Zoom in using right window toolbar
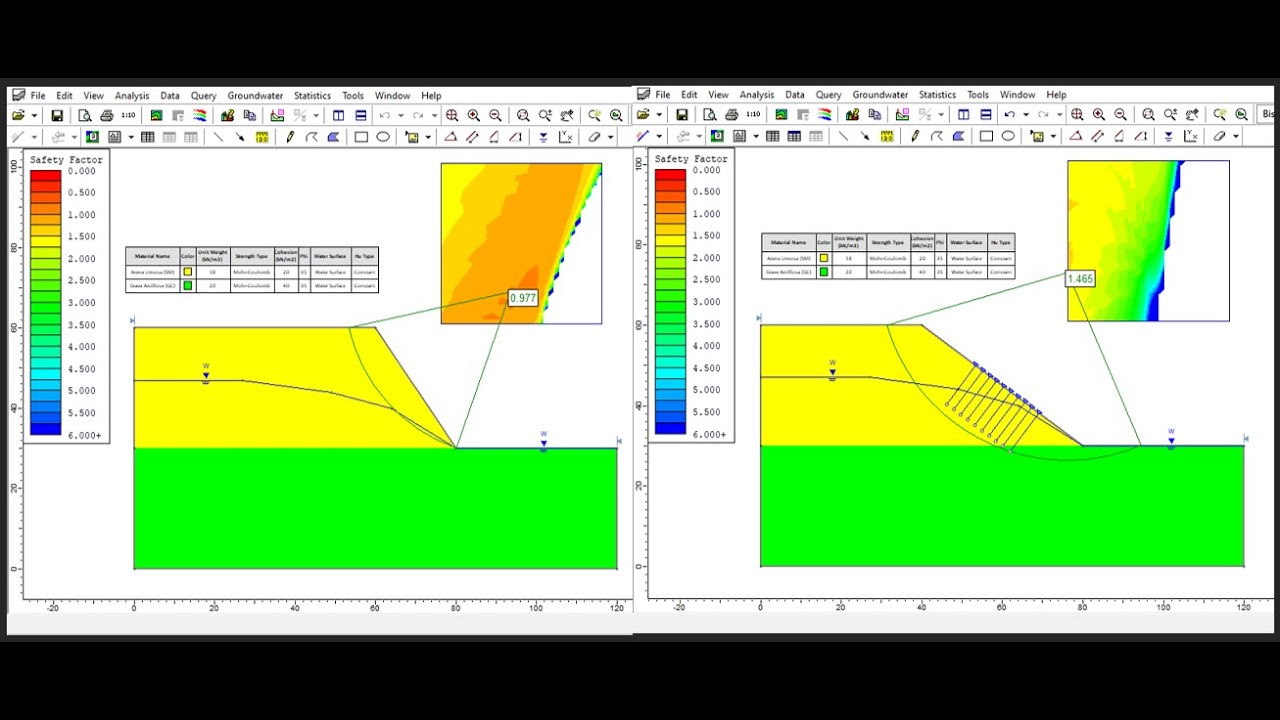The width and height of the screenshot is (1280, 720). point(1099,115)
